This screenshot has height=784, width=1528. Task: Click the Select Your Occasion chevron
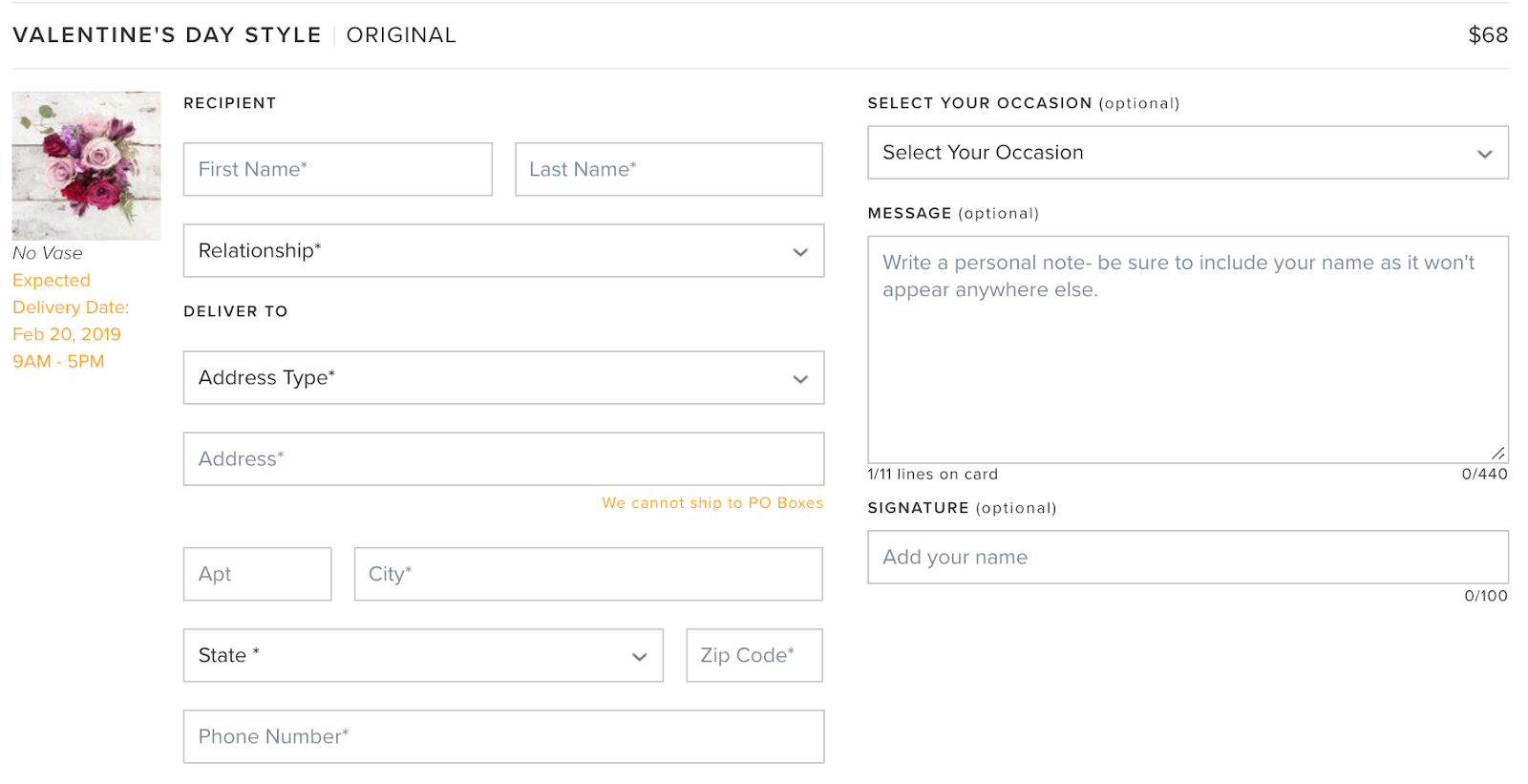coord(1484,154)
